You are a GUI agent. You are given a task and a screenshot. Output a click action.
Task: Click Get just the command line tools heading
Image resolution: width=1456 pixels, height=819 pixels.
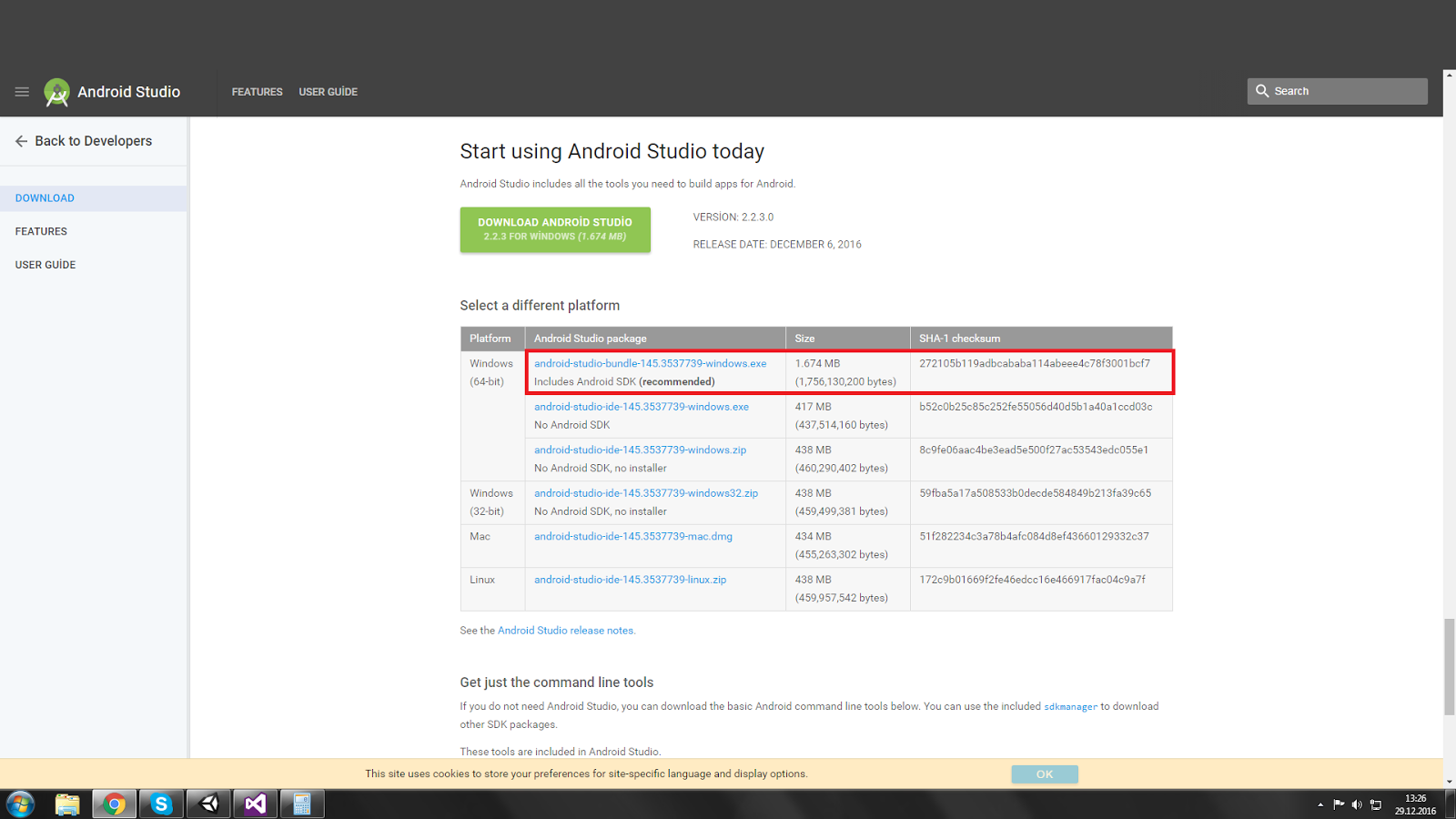557,682
